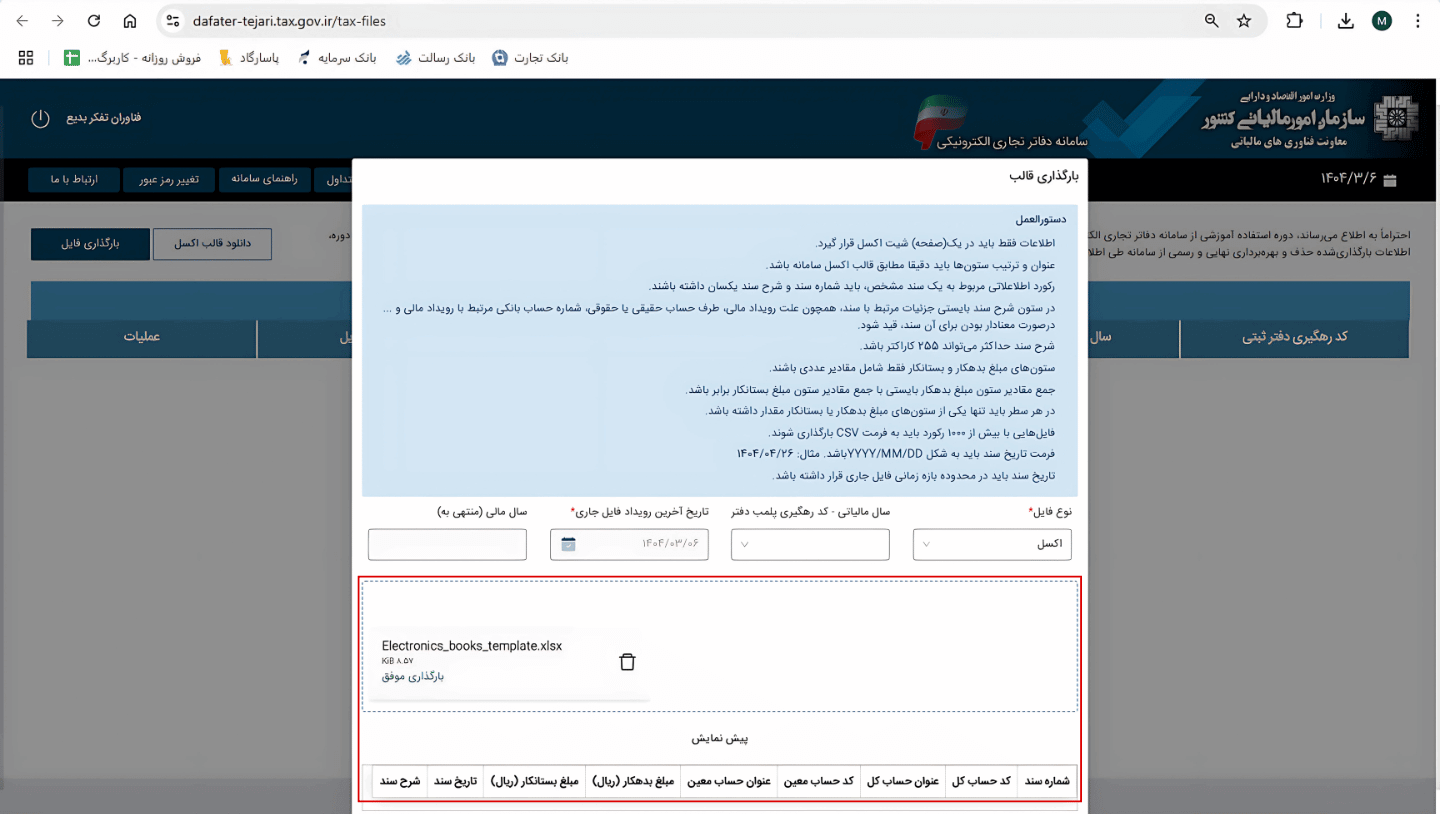Open apps grid in bookmarks bar
The width and height of the screenshot is (1440, 814).
click(x=26, y=58)
